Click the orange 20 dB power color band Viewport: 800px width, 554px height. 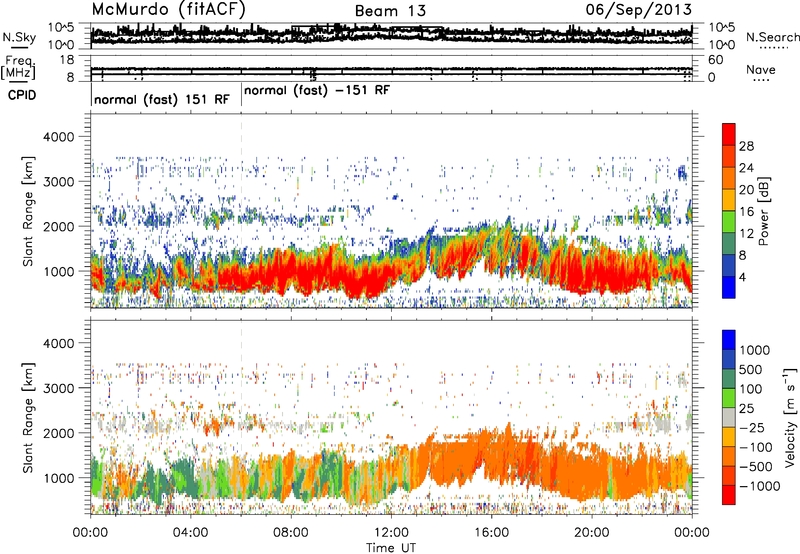[x=729, y=178]
